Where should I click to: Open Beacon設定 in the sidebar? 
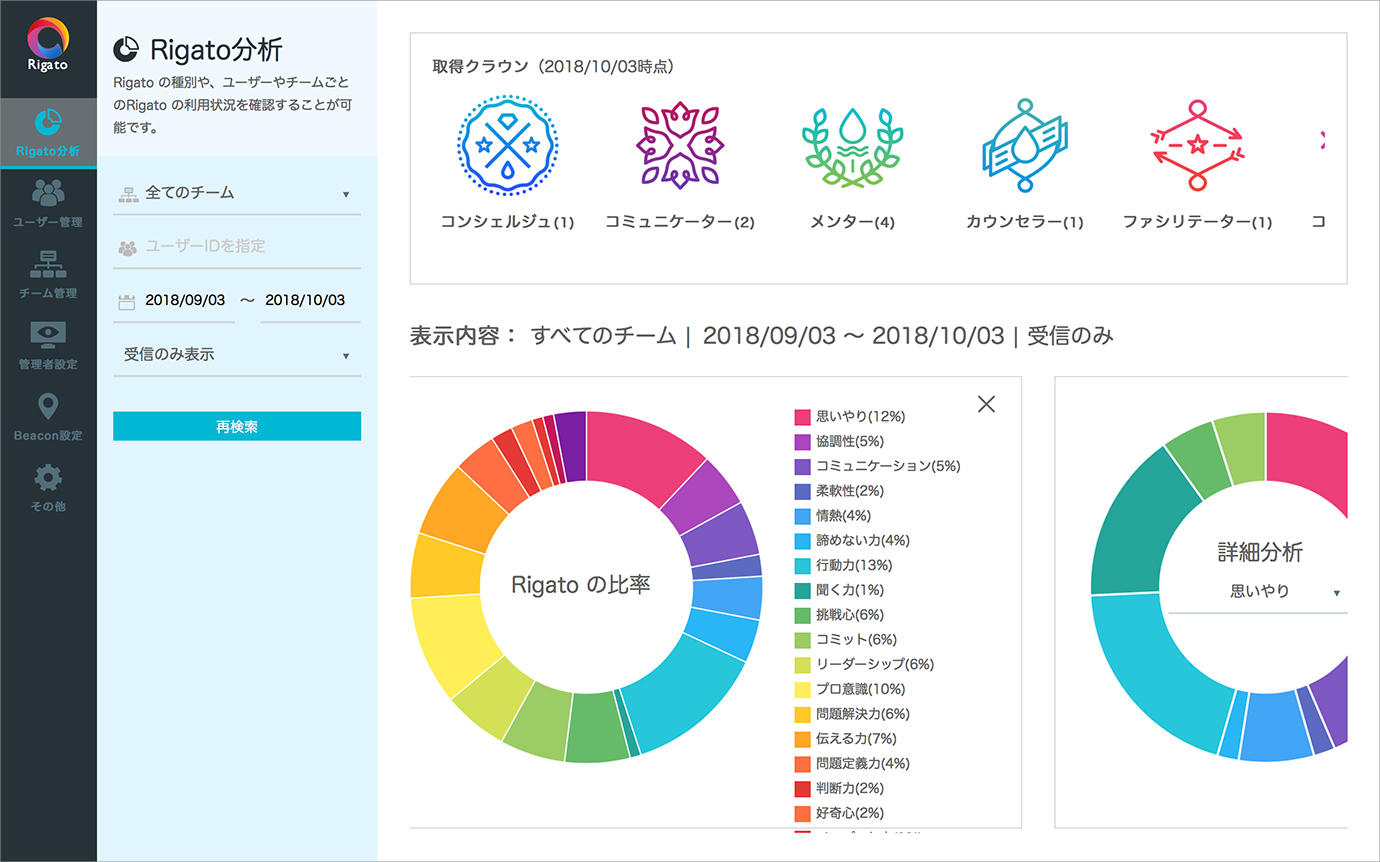point(48,417)
